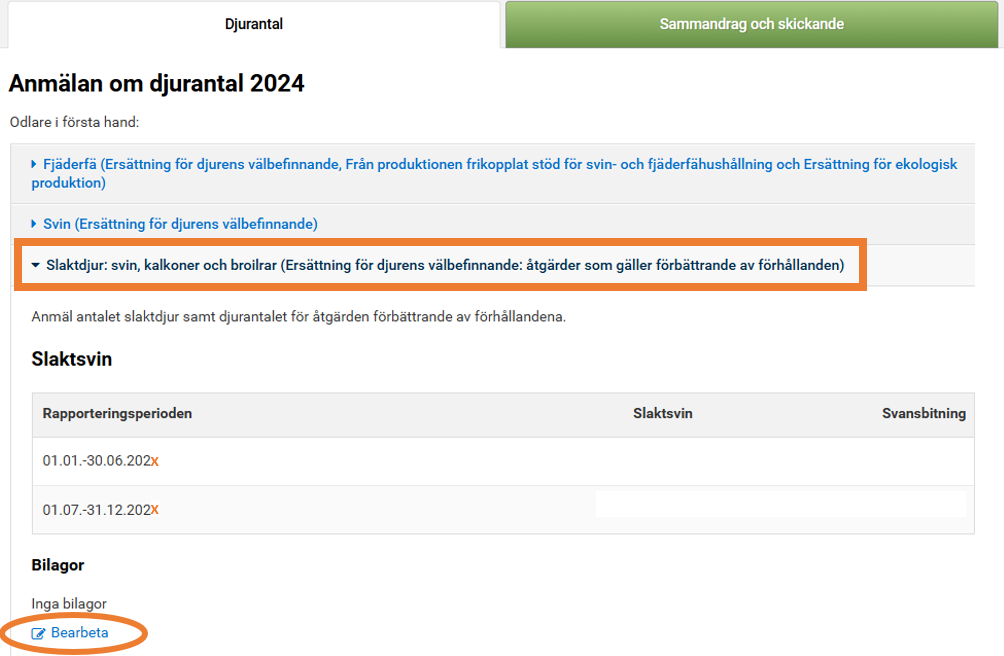Click the Anmälan om djurantal 2024 heading
1004x656 pixels.
coord(156,84)
